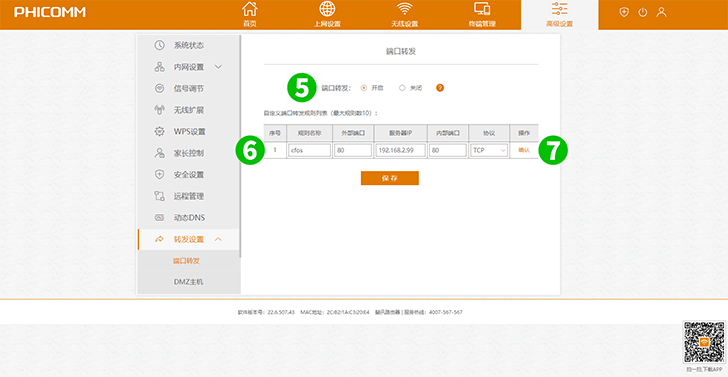Click the gear icon for WPS设置
Viewport: 728px width, 377px height.
coord(159,131)
